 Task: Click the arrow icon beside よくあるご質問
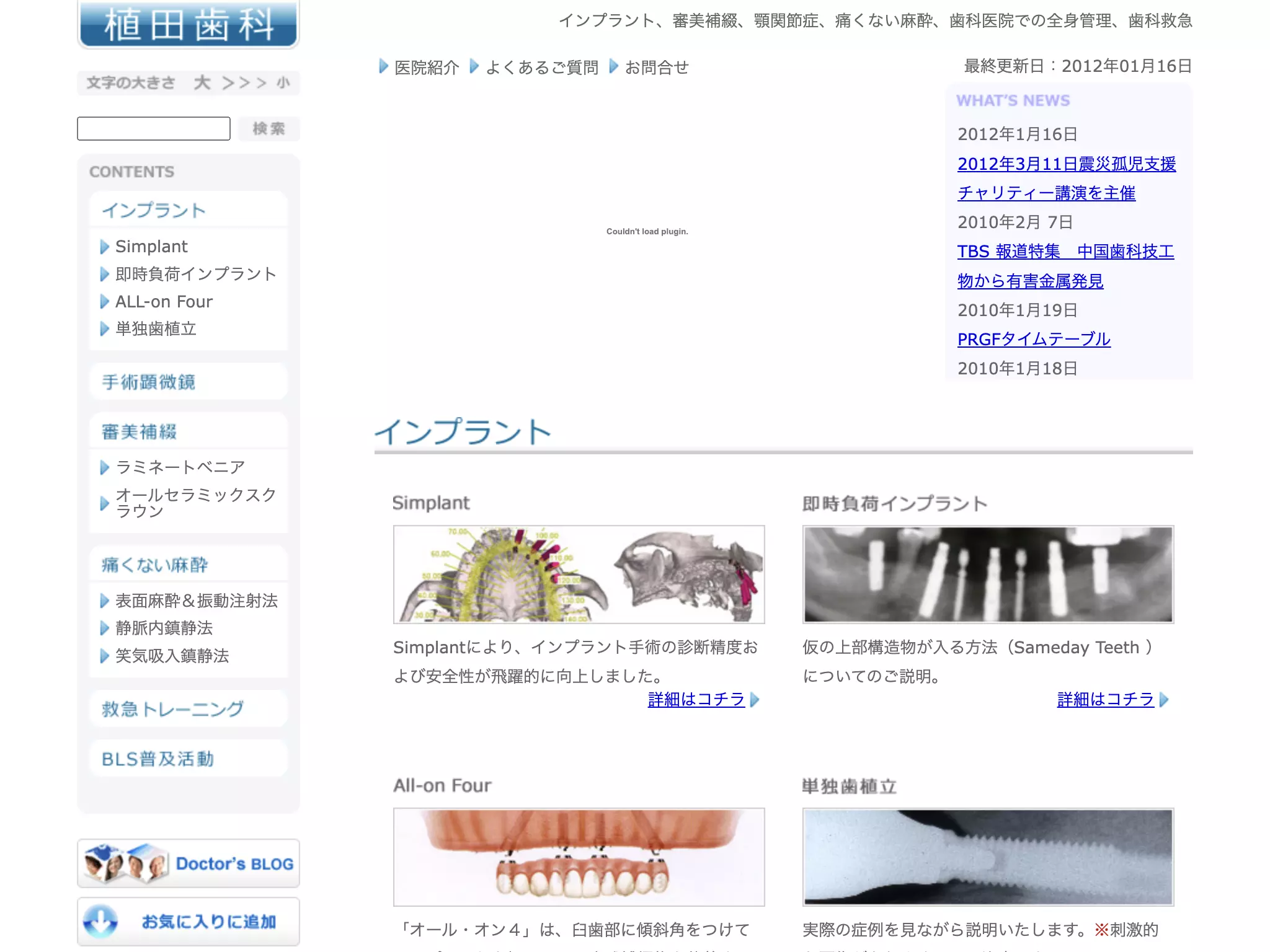click(x=474, y=66)
